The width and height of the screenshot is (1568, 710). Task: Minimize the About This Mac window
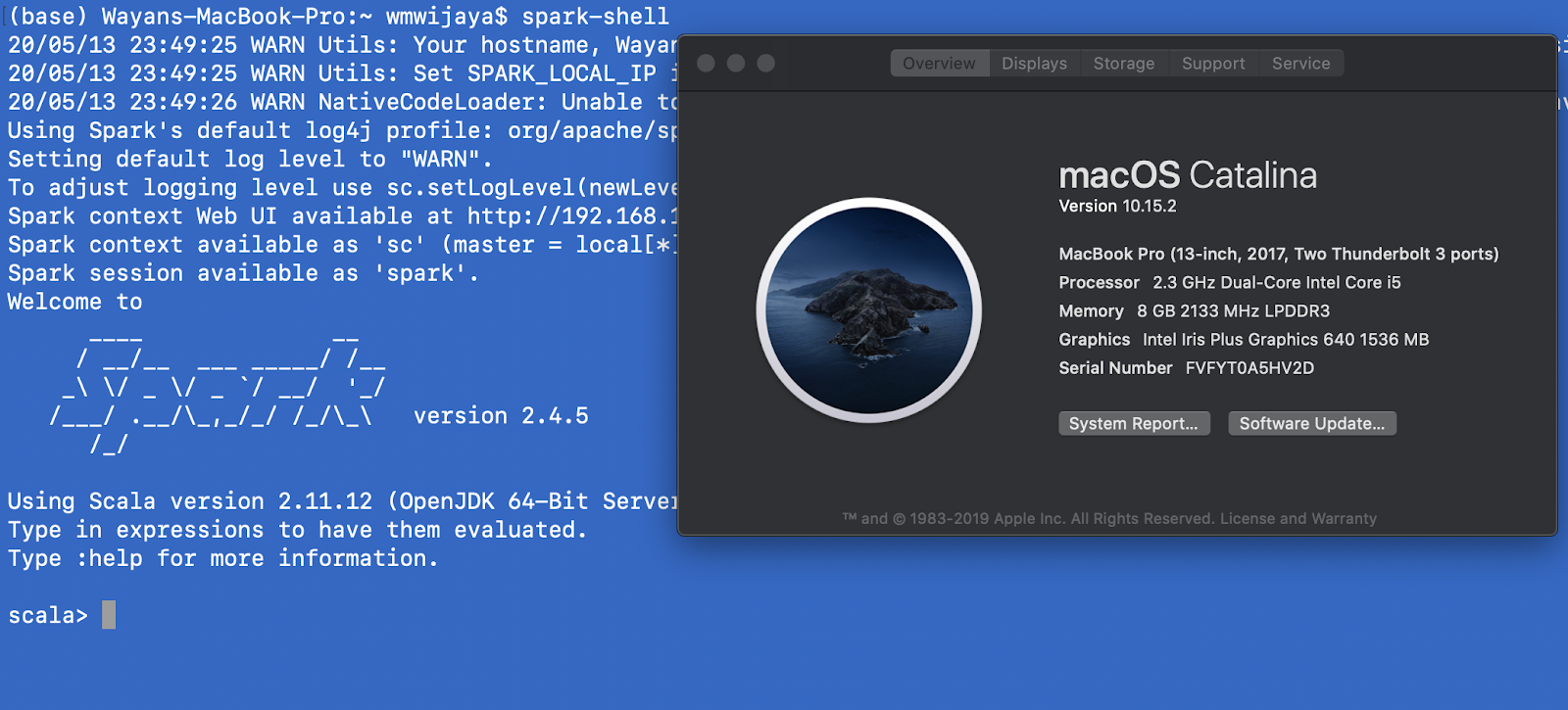[x=736, y=64]
